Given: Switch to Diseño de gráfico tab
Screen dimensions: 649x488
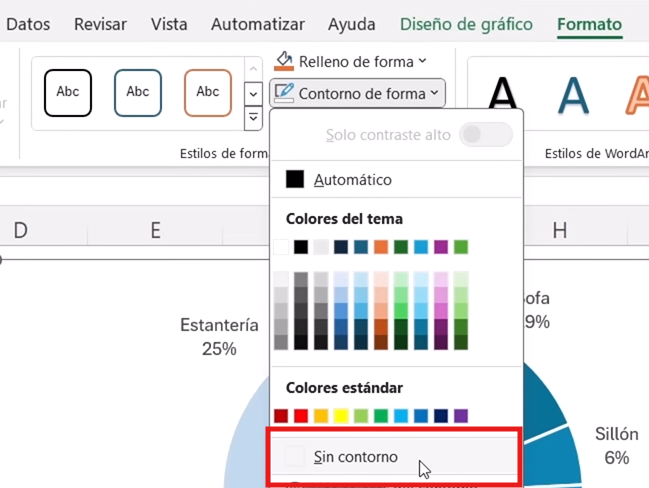Looking at the screenshot, I should point(466,24).
